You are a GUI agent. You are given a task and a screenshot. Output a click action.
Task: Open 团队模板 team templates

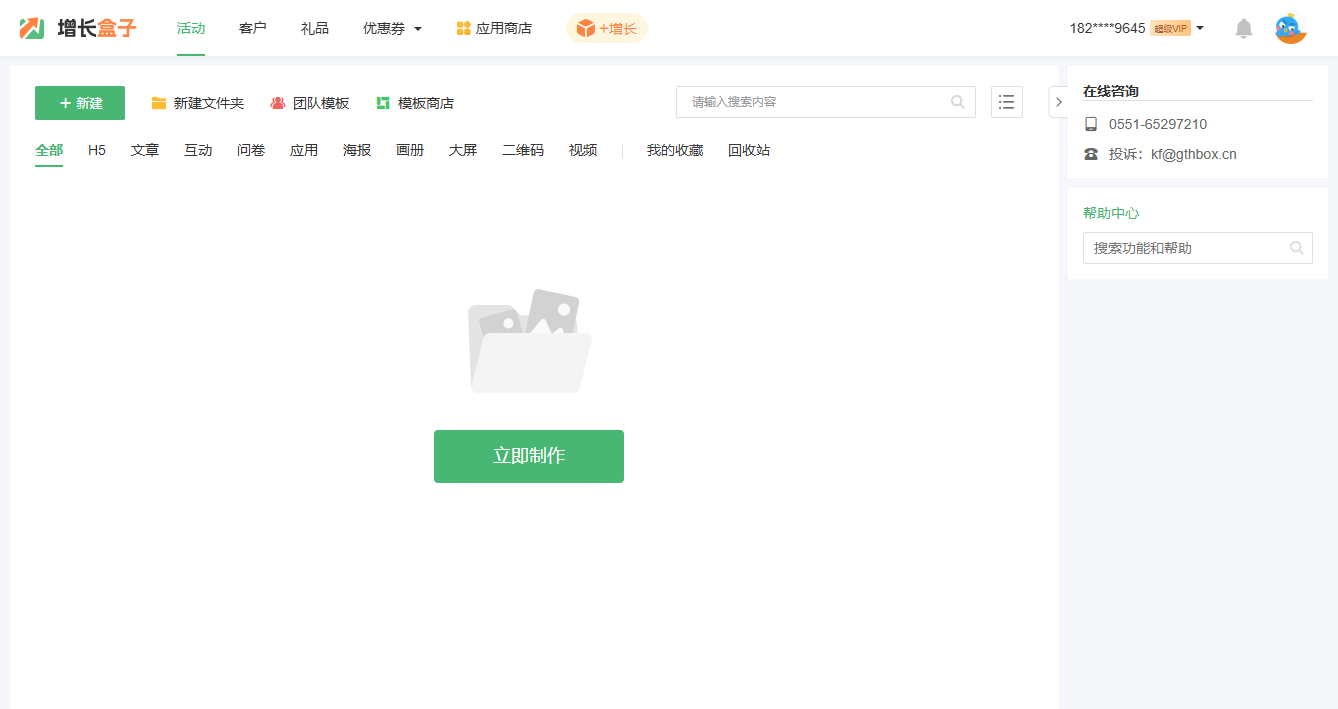310,103
